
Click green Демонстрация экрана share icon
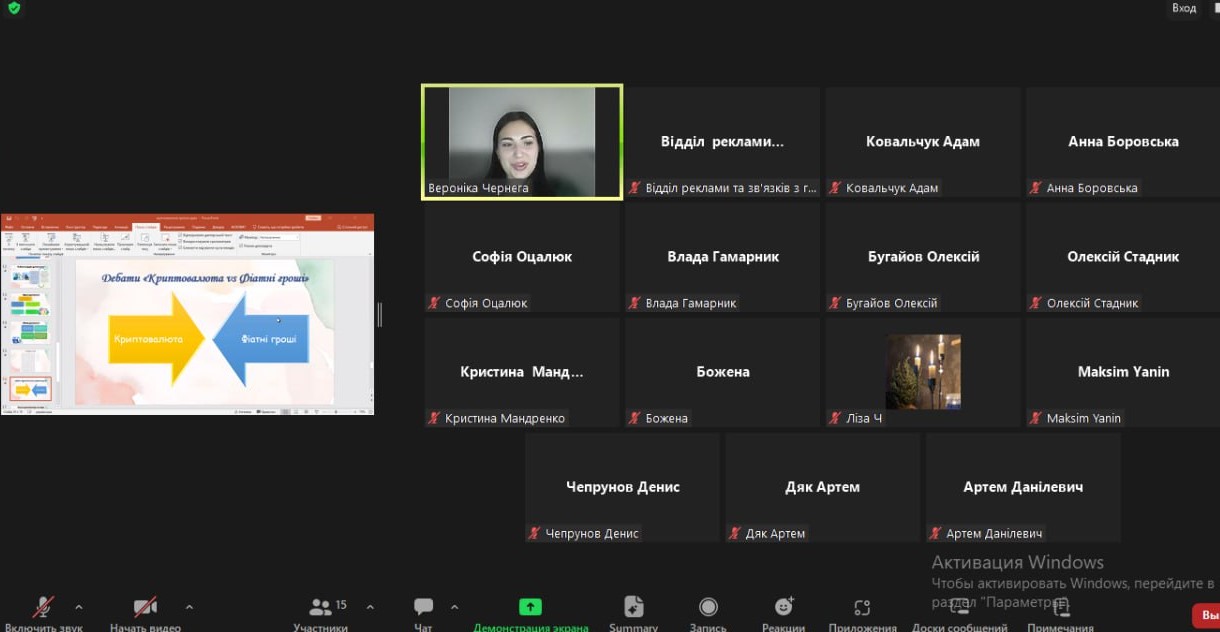(530, 607)
